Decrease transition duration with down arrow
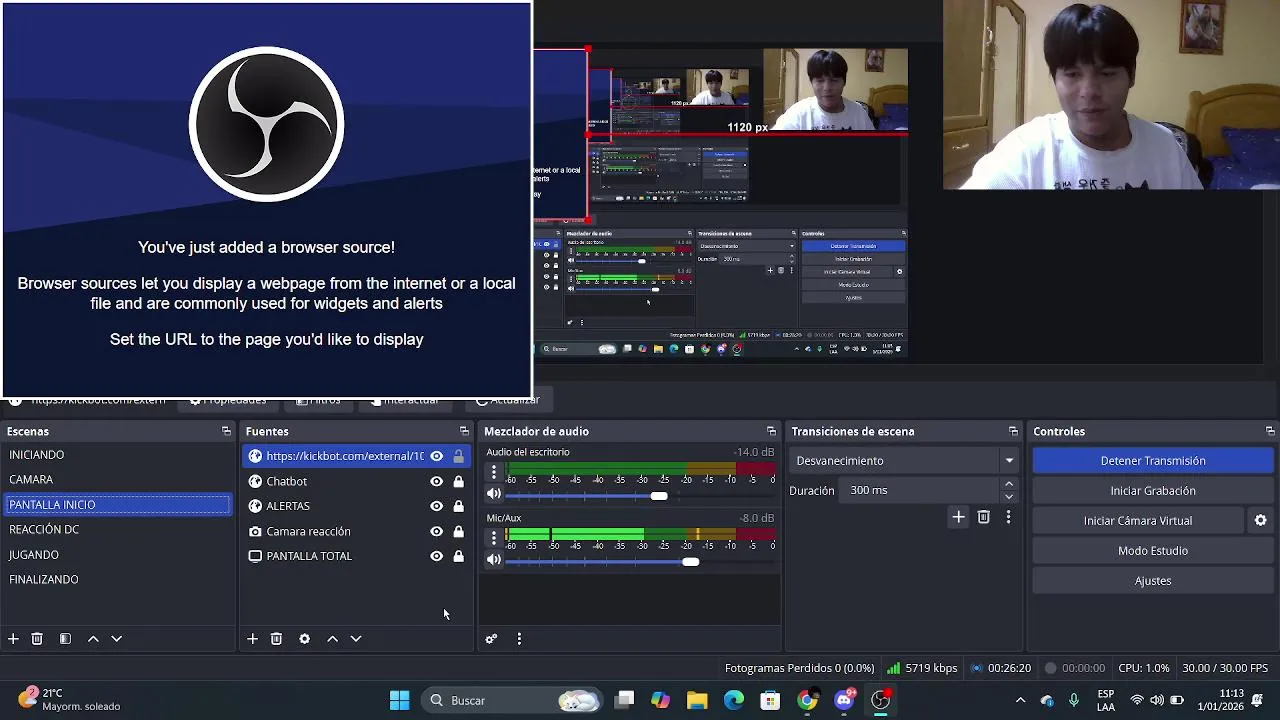1280x720 pixels. [1009, 496]
